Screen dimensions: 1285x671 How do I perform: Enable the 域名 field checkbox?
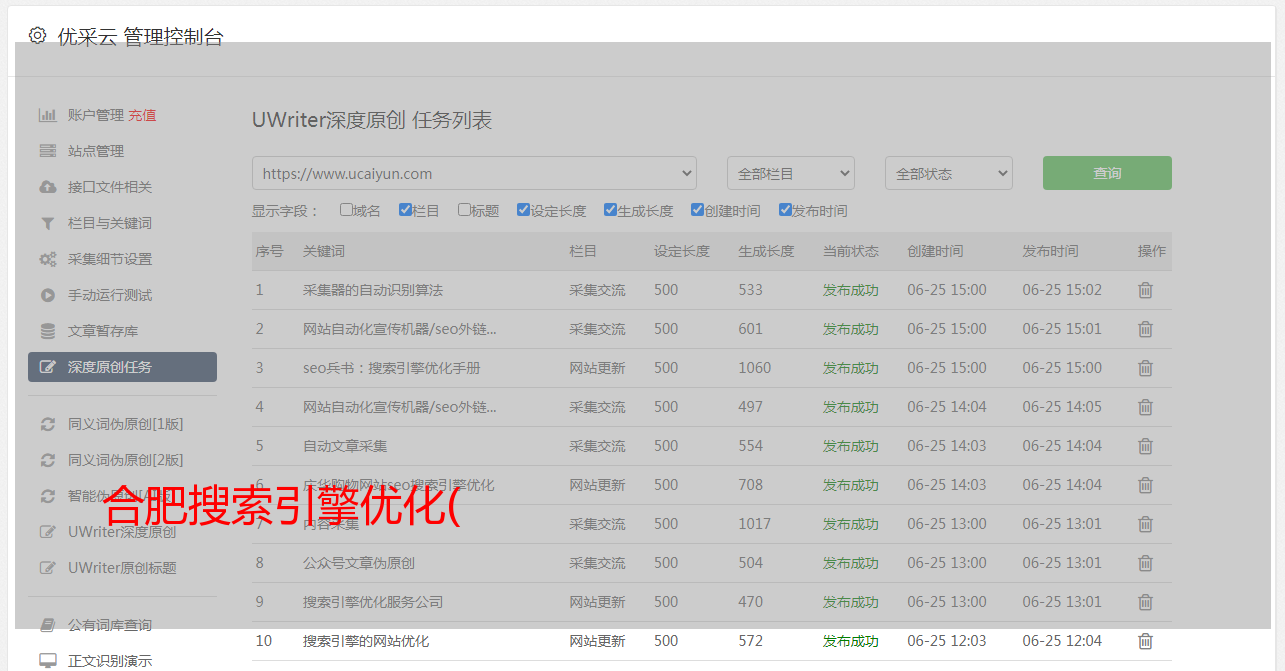[346, 210]
